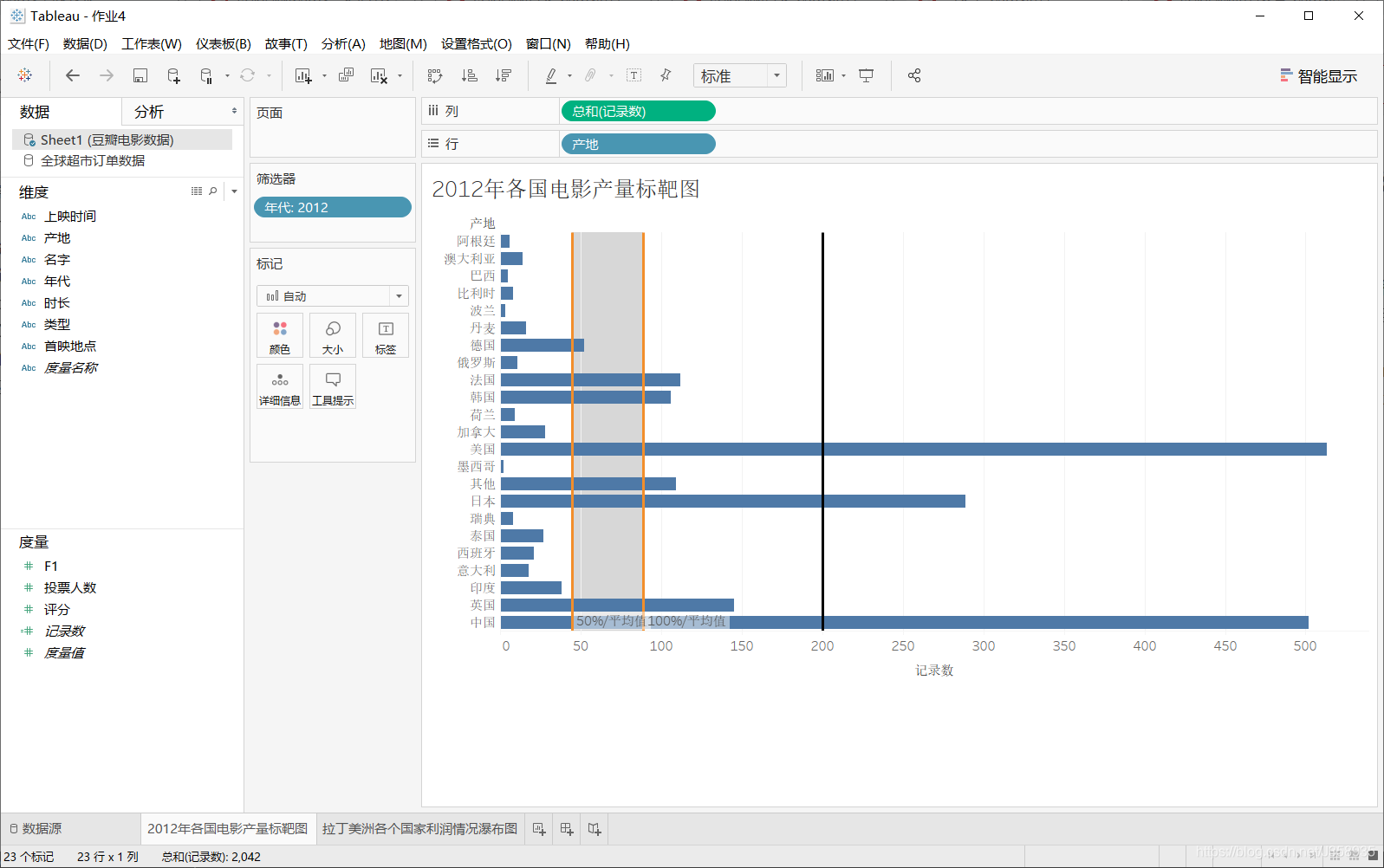This screenshot has height=868, width=1384.
Task: Click the 年代: 2012 filter pill
Action: coord(333,207)
